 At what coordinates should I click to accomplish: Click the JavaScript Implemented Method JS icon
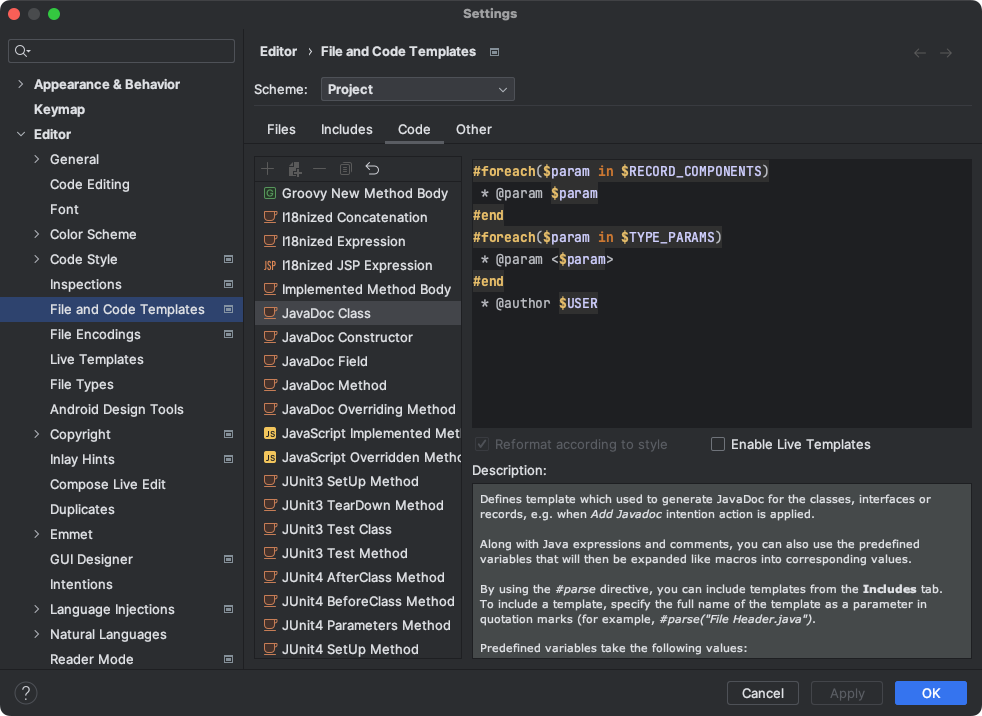(x=270, y=433)
